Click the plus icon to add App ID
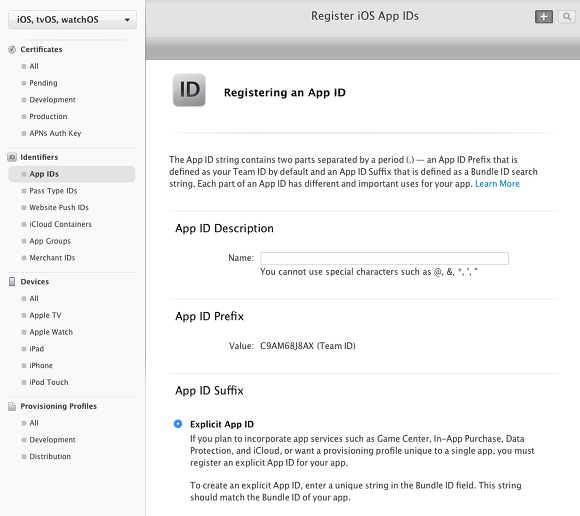The image size is (580, 516). (x=543, y=17)
